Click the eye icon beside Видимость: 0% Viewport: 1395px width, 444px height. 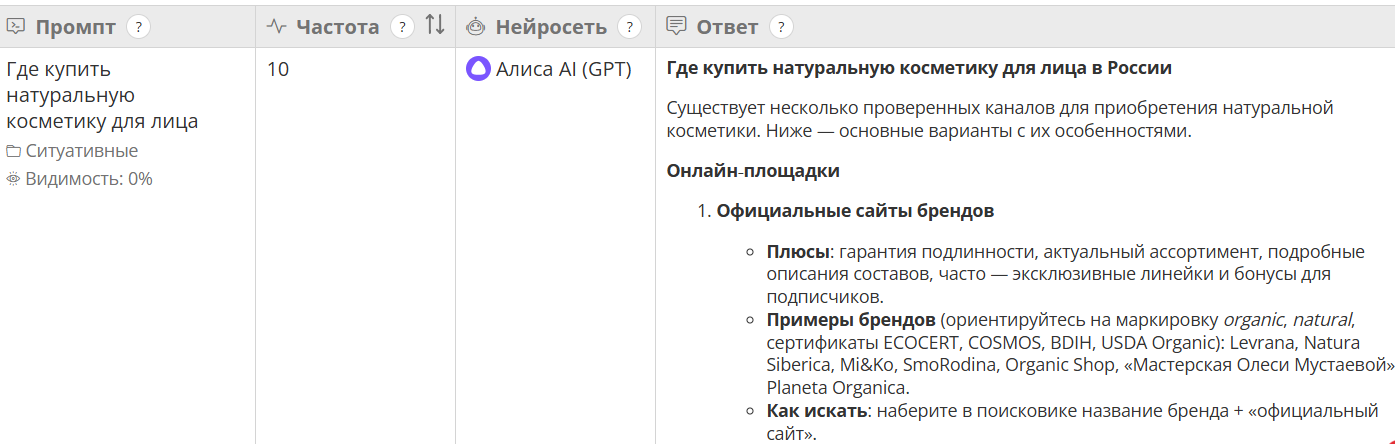[13, 179]
